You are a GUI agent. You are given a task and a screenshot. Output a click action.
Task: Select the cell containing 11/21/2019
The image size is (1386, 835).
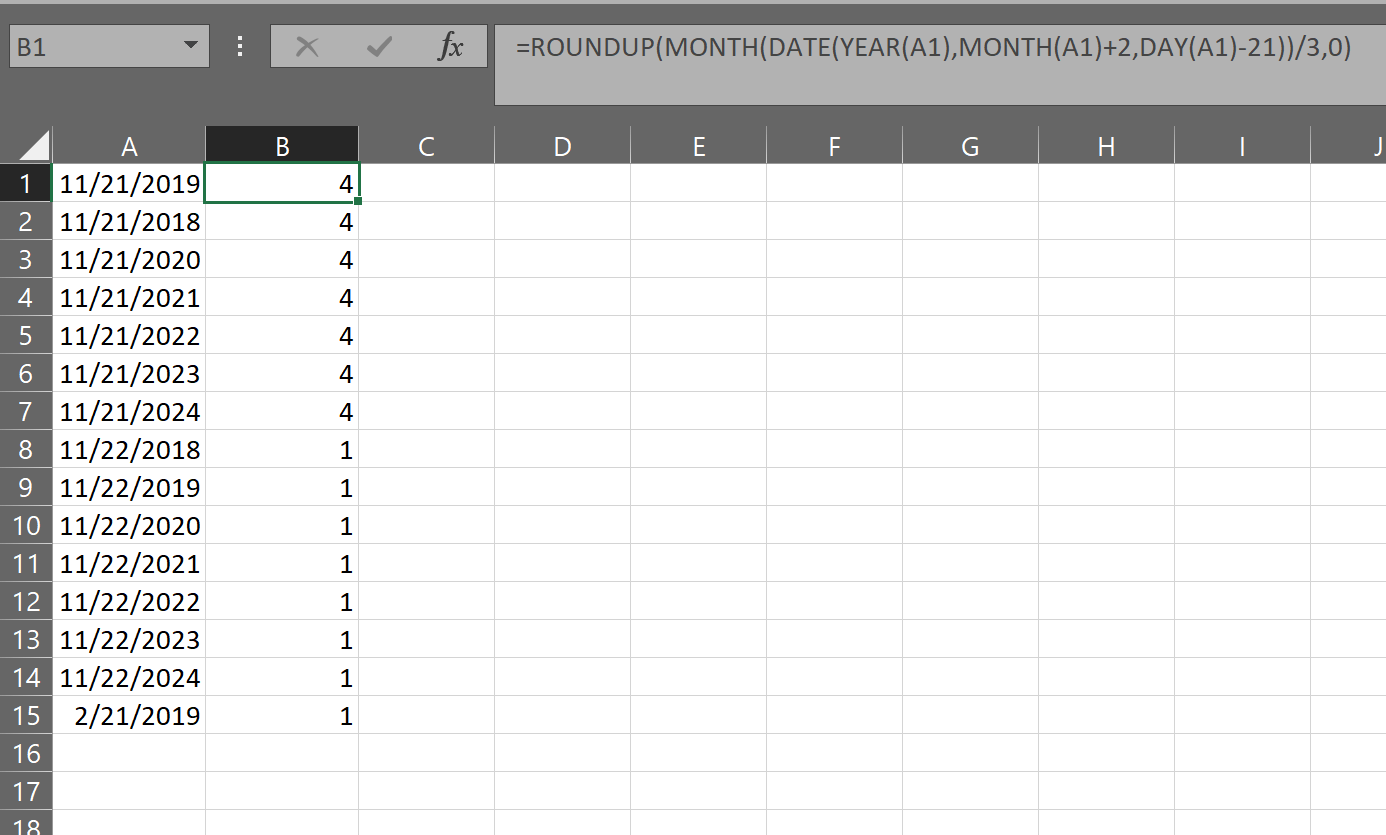(x=129, y=183)
